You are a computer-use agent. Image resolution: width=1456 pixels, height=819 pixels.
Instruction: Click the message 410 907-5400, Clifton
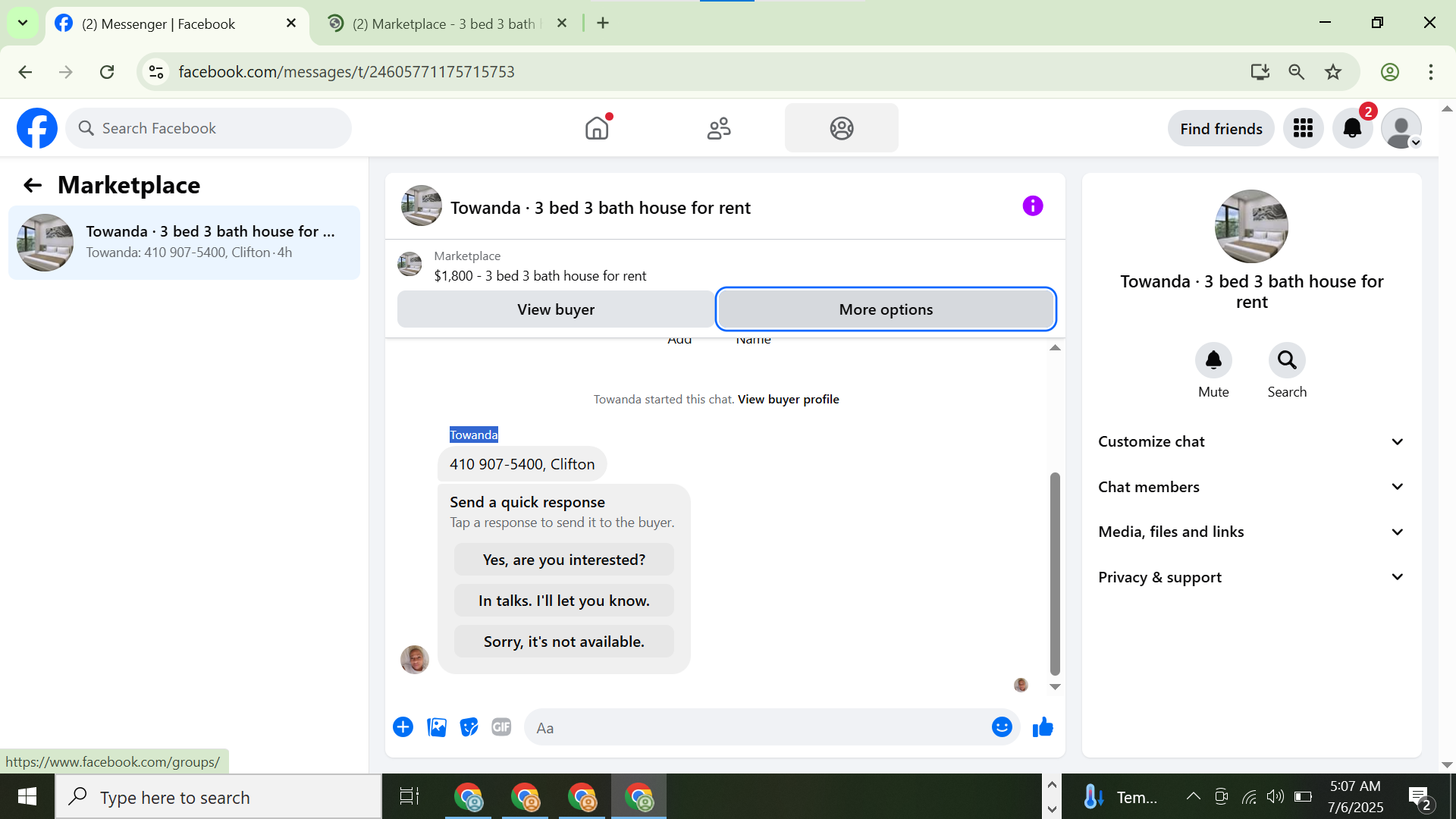click(x=522, y=464)
